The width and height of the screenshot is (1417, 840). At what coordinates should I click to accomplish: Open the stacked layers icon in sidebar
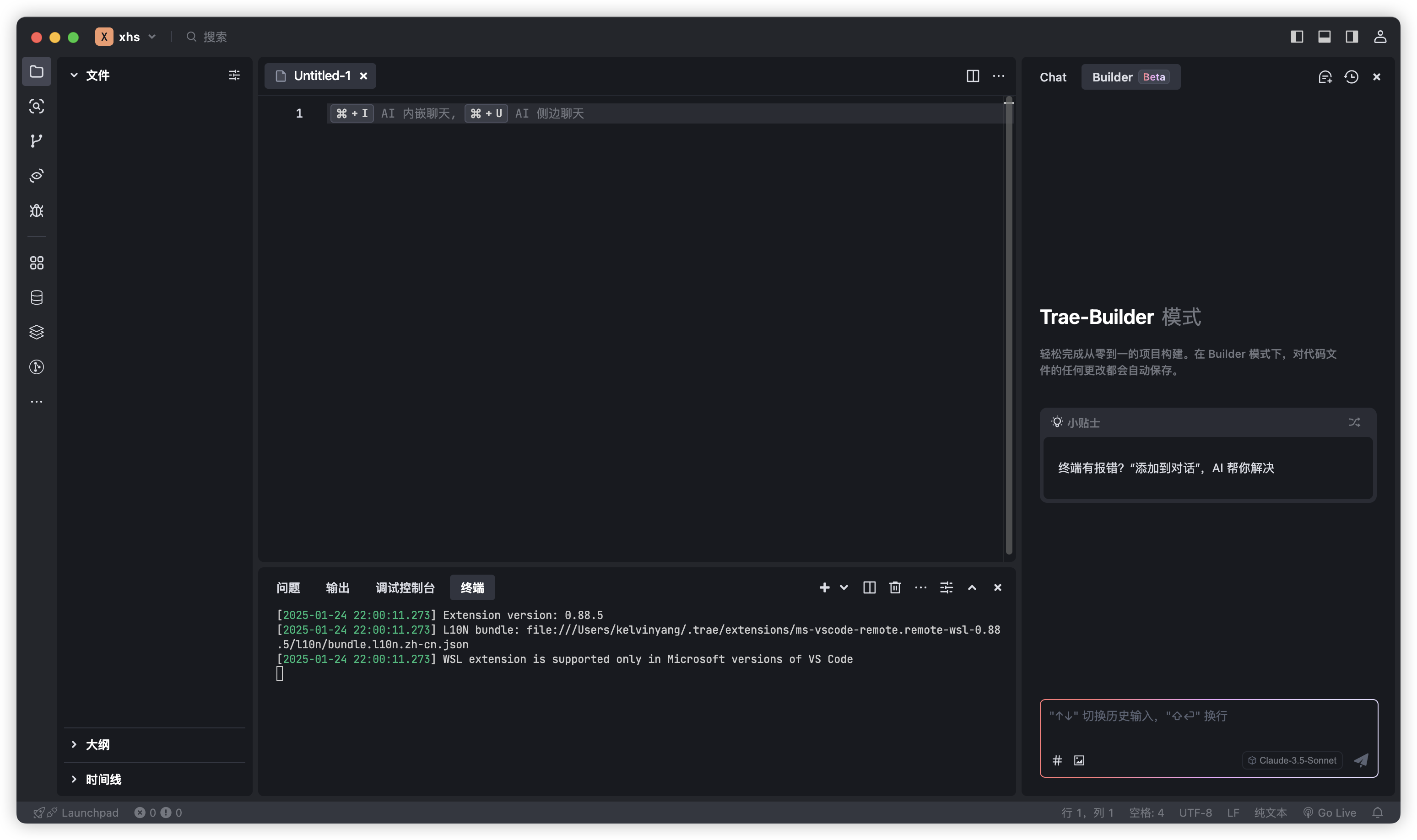tap(36, 332)
